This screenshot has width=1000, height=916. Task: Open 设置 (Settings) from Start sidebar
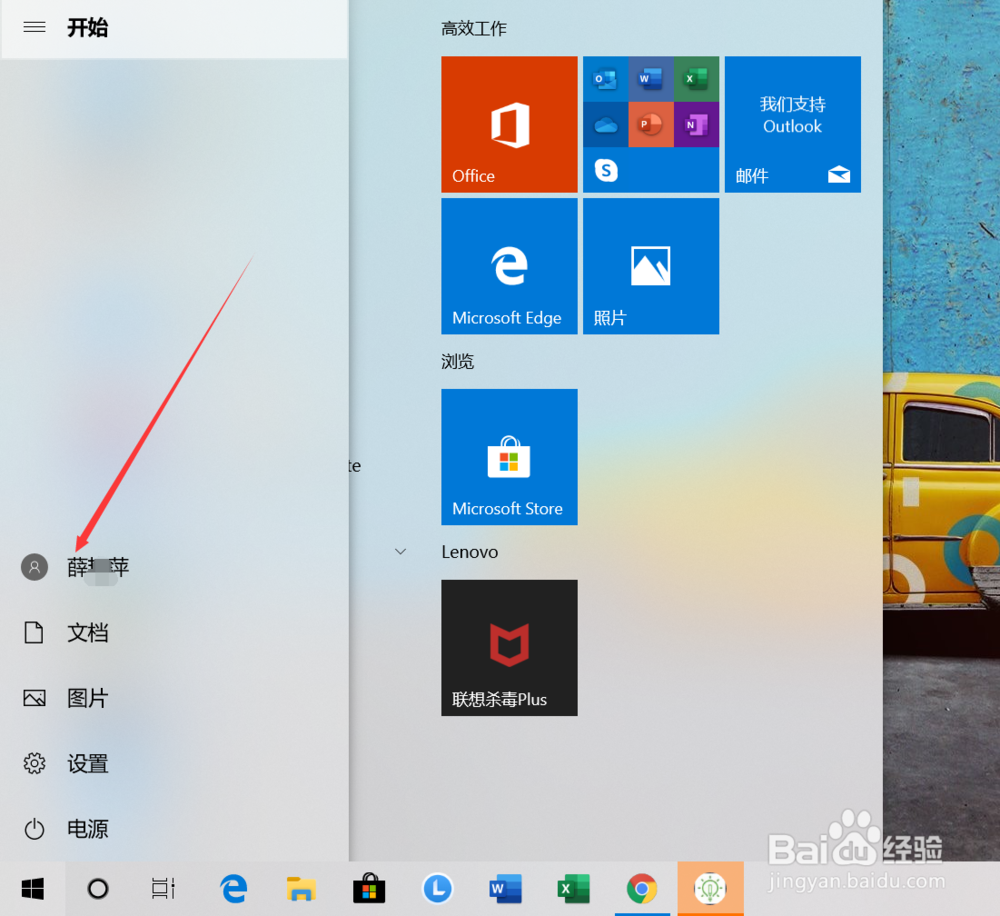tap(66, 764)
